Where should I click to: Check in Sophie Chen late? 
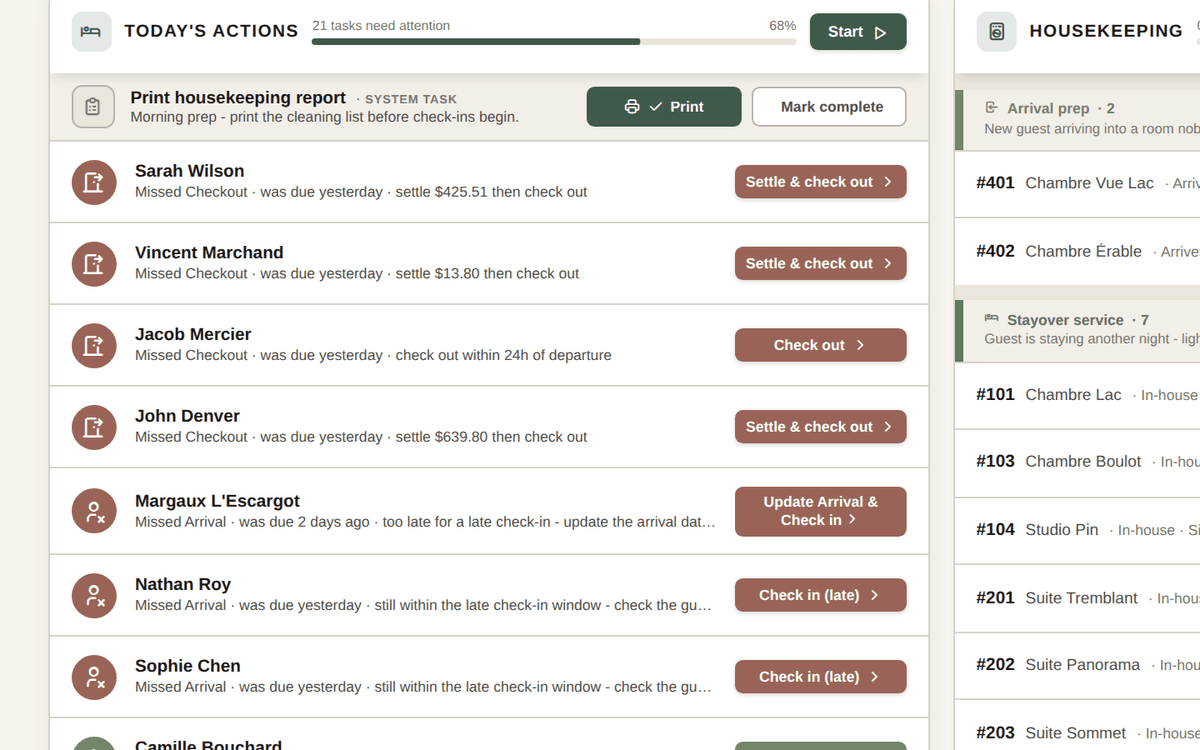821,677
